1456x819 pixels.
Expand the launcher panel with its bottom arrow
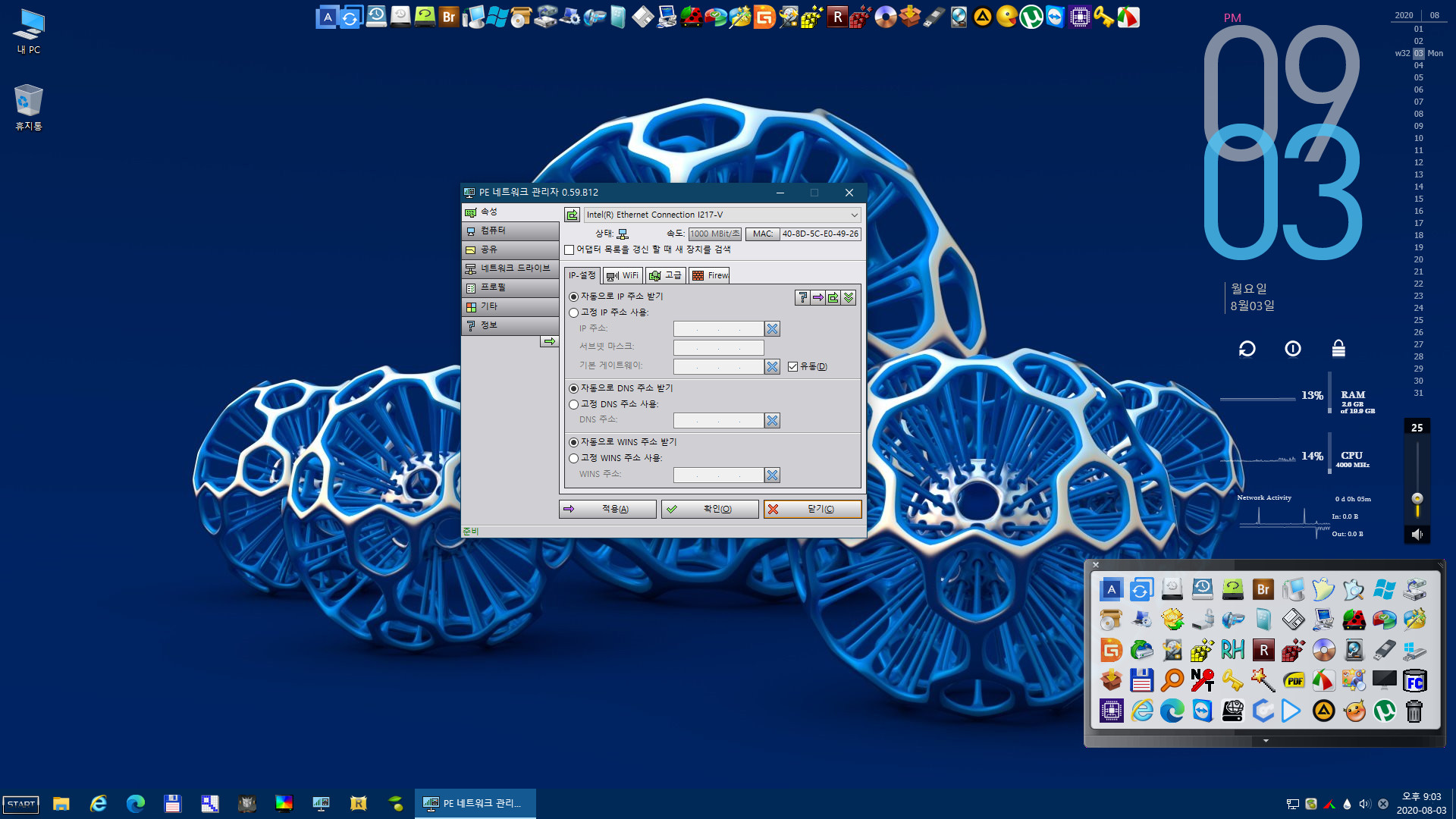point(1266,741)
